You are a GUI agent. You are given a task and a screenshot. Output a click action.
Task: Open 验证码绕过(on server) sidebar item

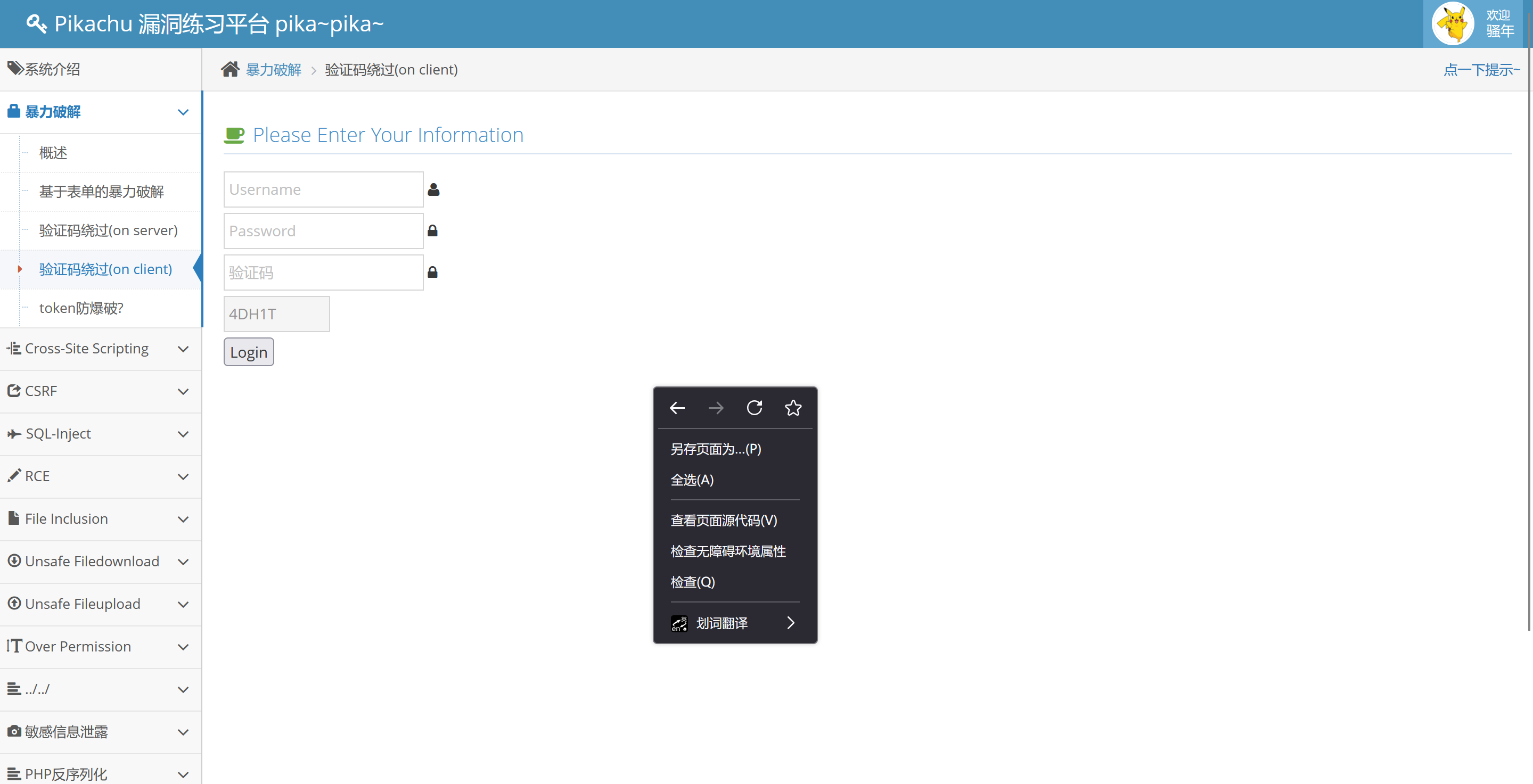[108, 231]
